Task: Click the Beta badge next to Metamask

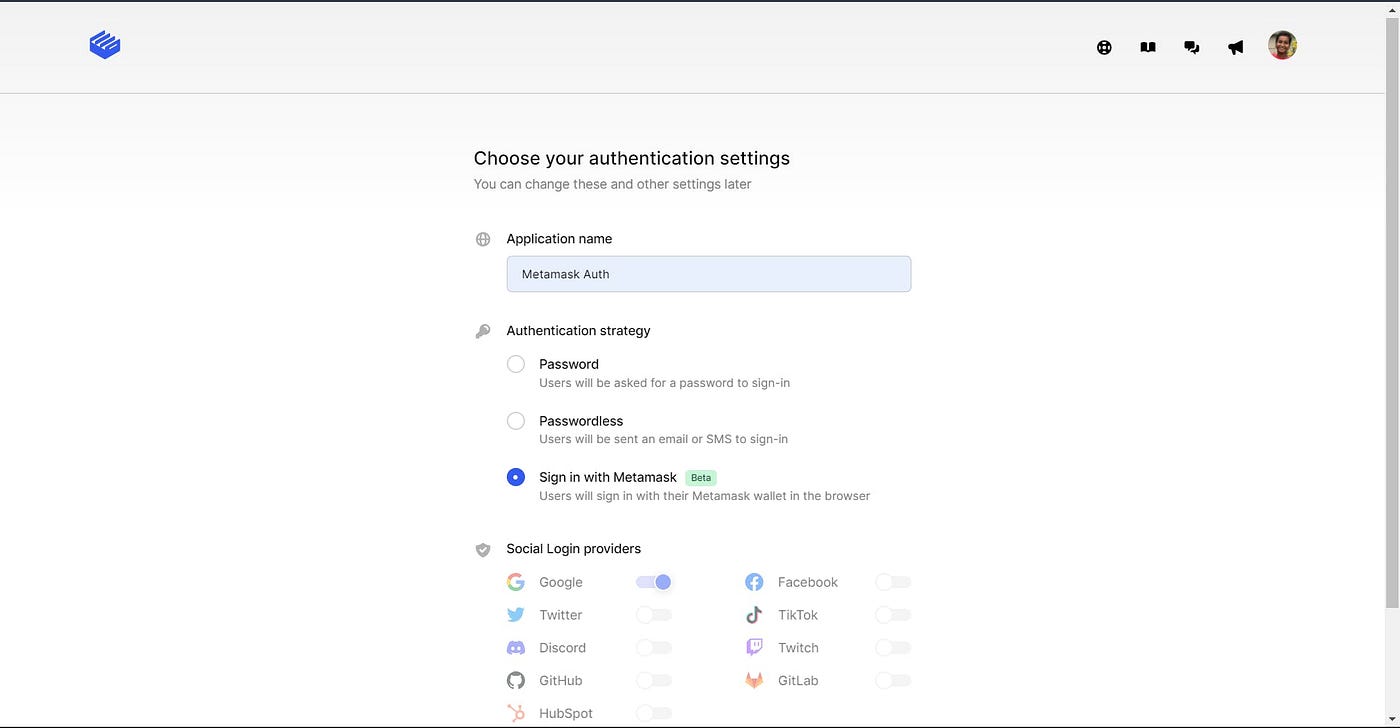Action: point(701,478)
